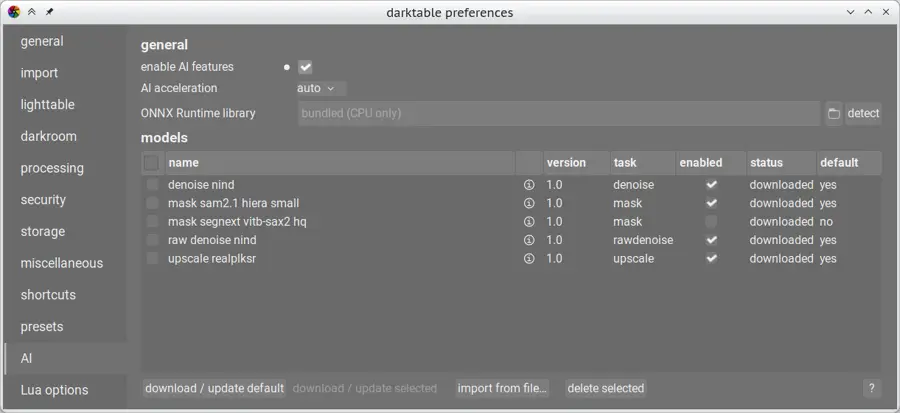Select the upscale realplksr row checkbox
This screenshot has width=900, height=413.
pyautogui.click(x=152, y=259)
